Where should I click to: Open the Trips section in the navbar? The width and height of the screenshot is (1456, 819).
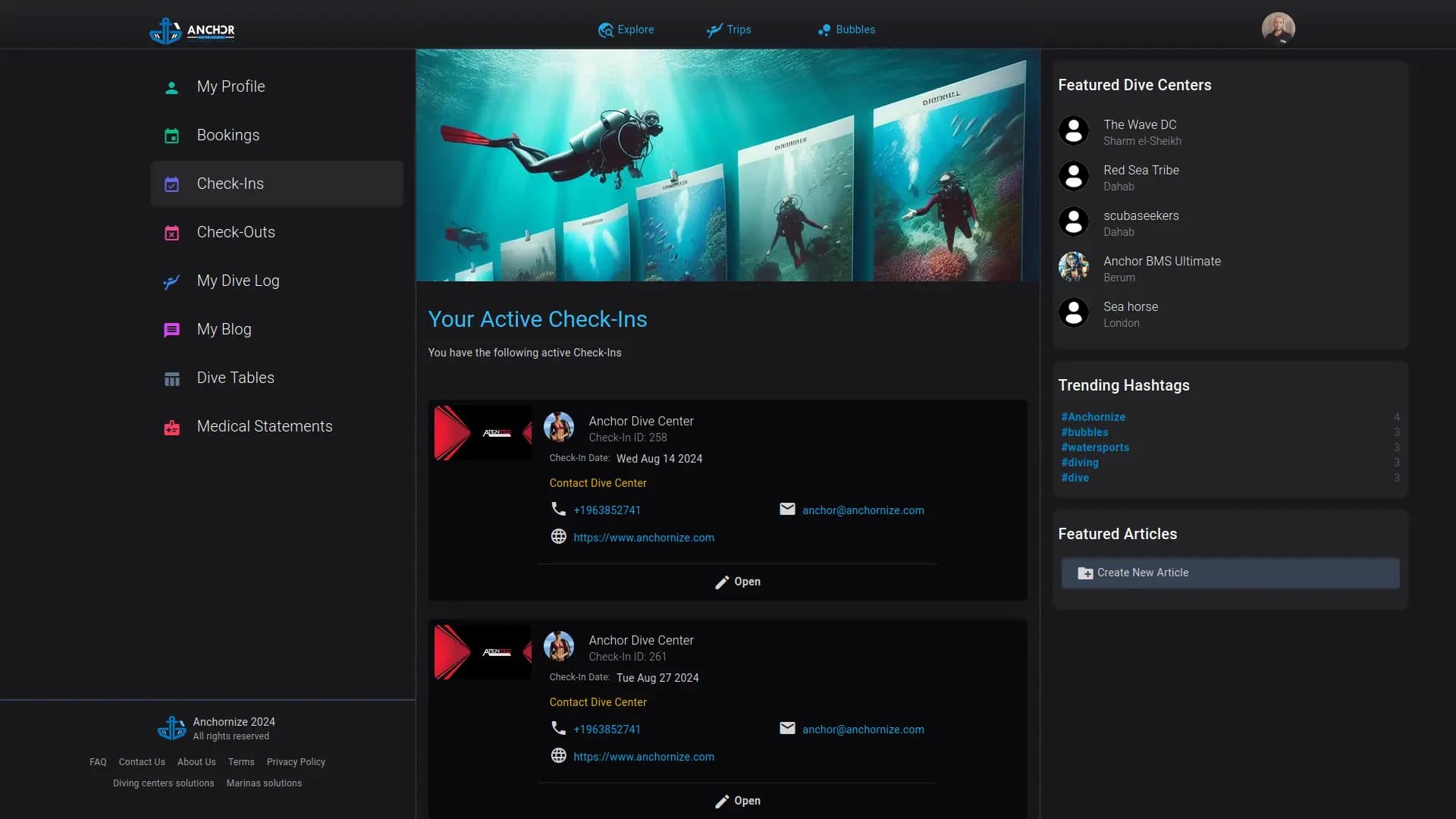pos(728,30)
